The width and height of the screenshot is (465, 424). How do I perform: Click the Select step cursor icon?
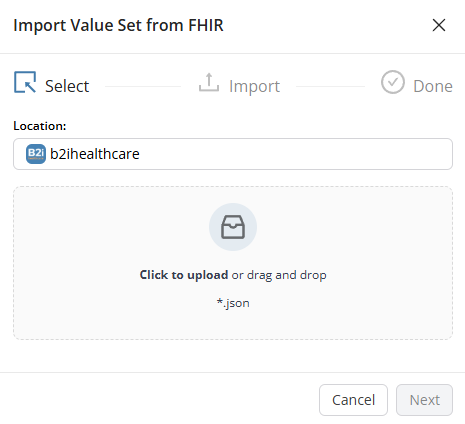coord(25,82)
